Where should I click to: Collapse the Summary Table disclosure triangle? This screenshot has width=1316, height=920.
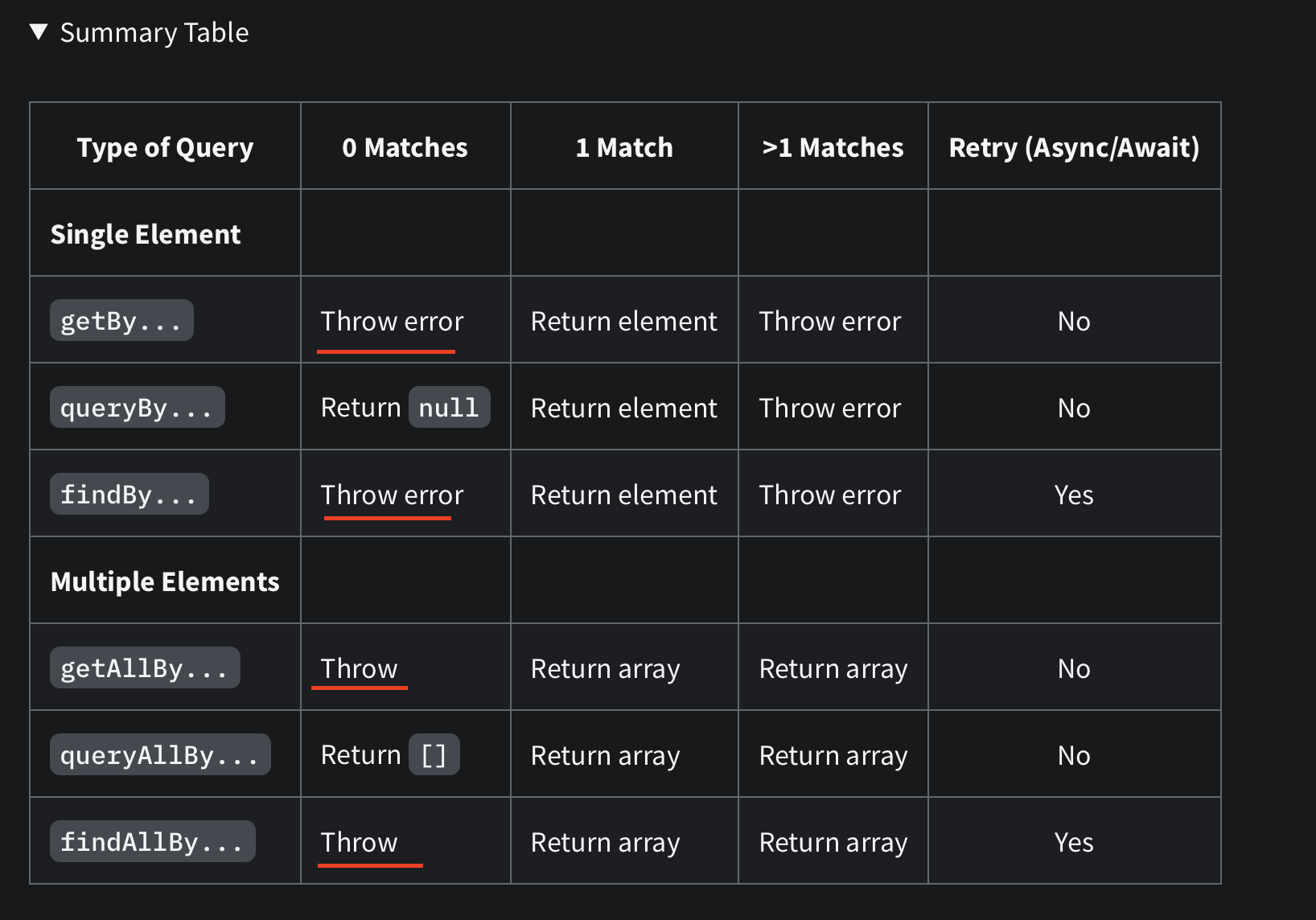click(x=39, y=32)
